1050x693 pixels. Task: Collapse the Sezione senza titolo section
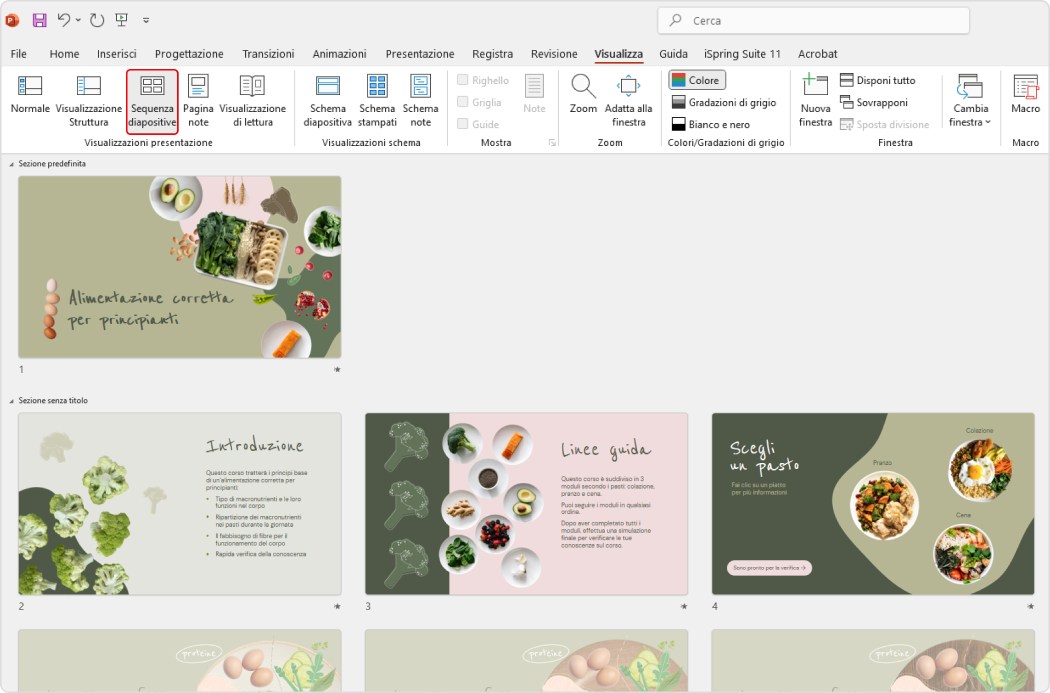(x=9, y=400)
